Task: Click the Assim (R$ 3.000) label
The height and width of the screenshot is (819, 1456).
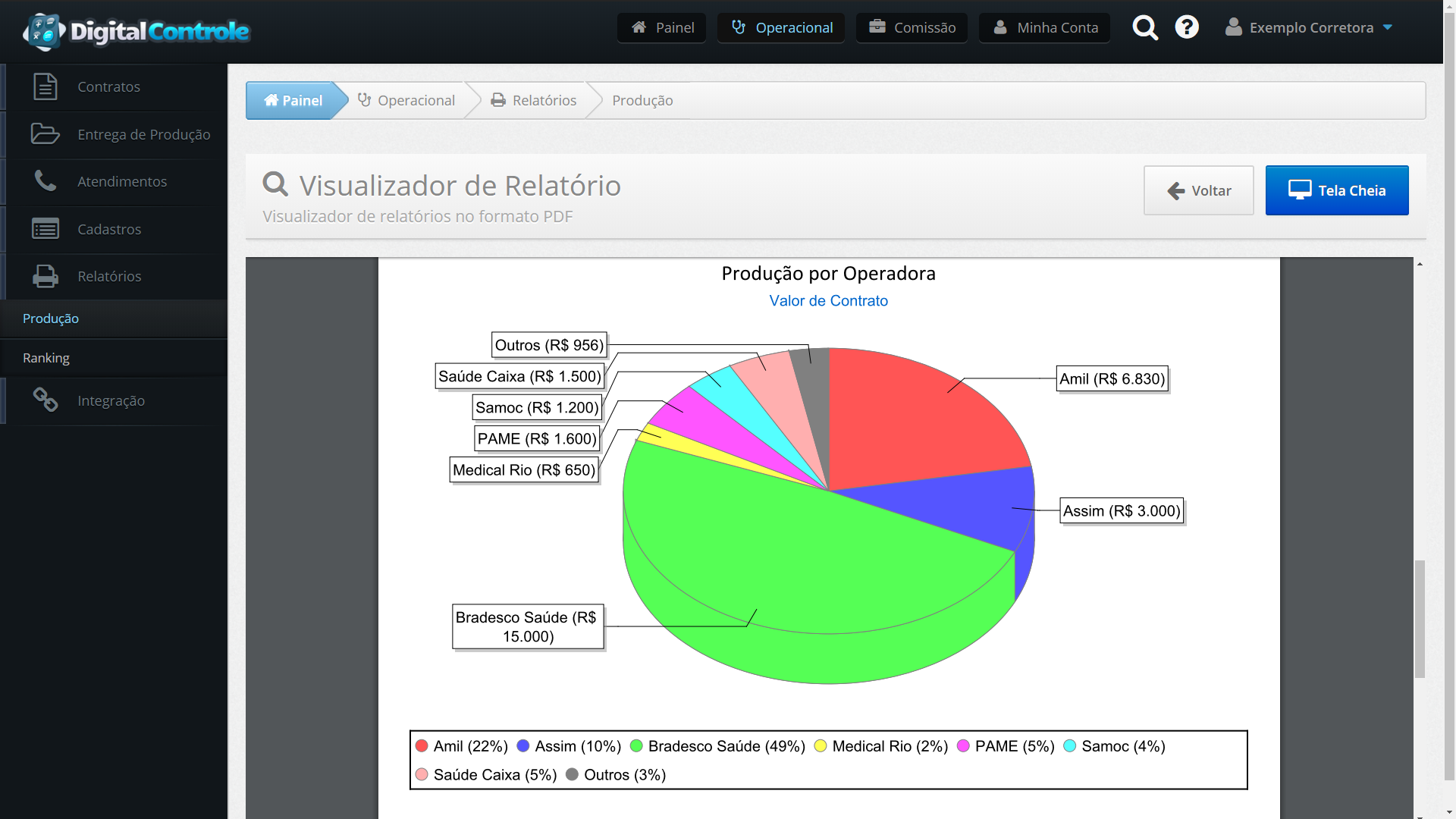Action: tap(1122, 510)
